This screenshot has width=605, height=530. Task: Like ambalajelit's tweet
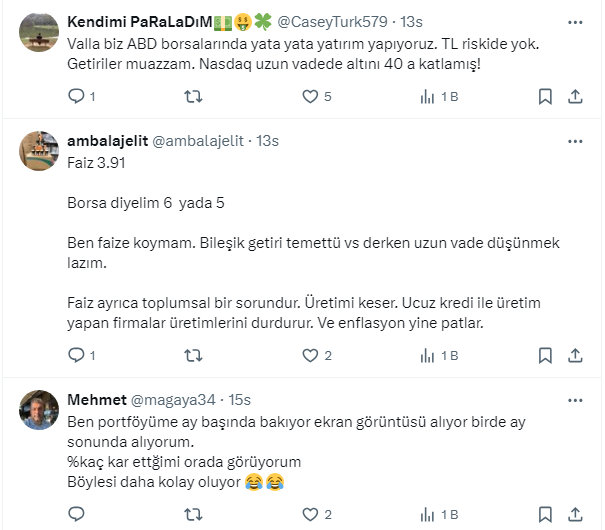(x=312, y=355)
